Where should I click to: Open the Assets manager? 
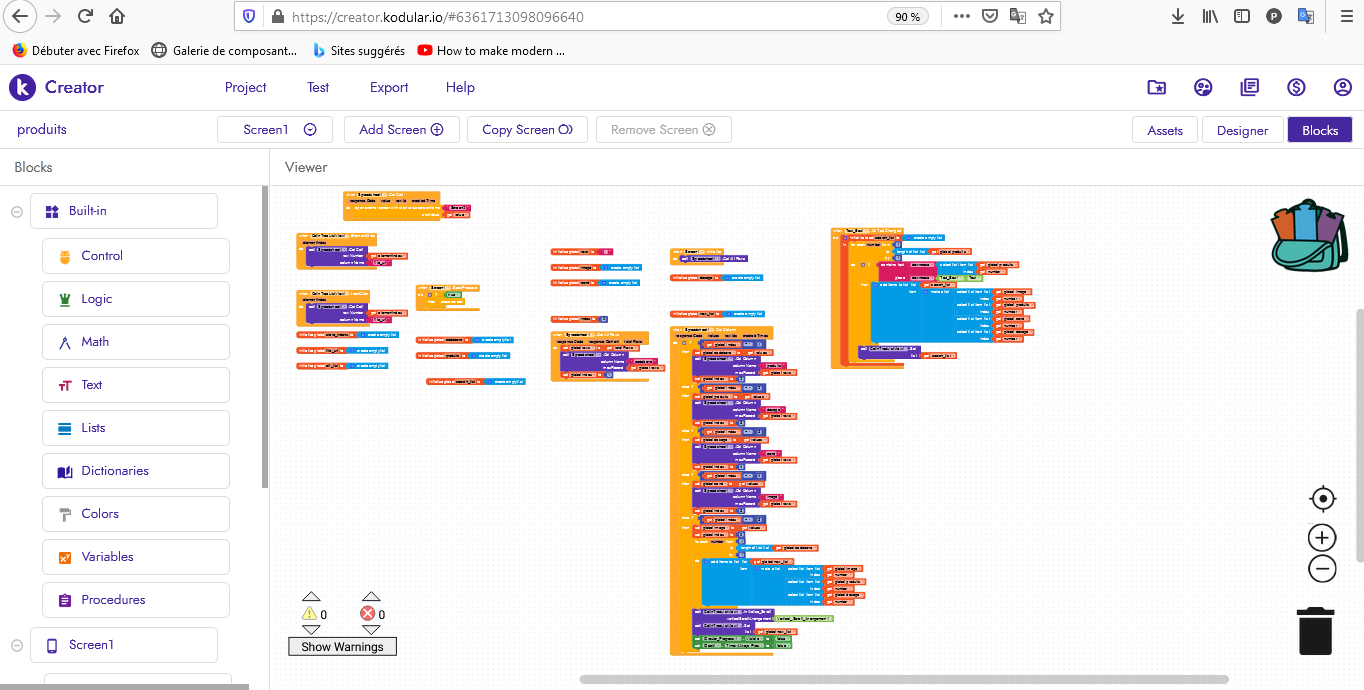(x=1165, y=130)
